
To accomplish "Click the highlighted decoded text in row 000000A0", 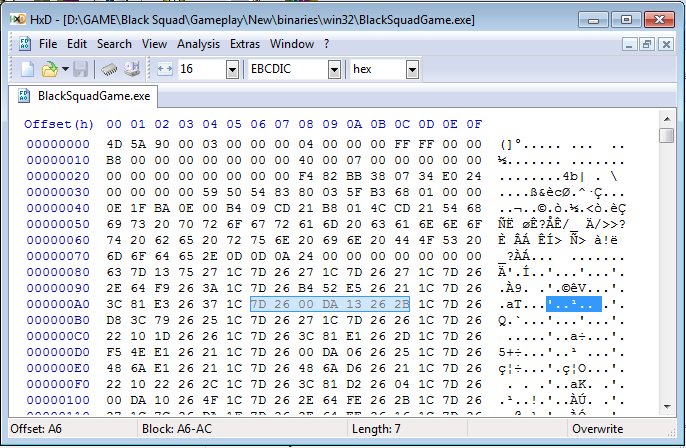I will [x=574, y=304].
